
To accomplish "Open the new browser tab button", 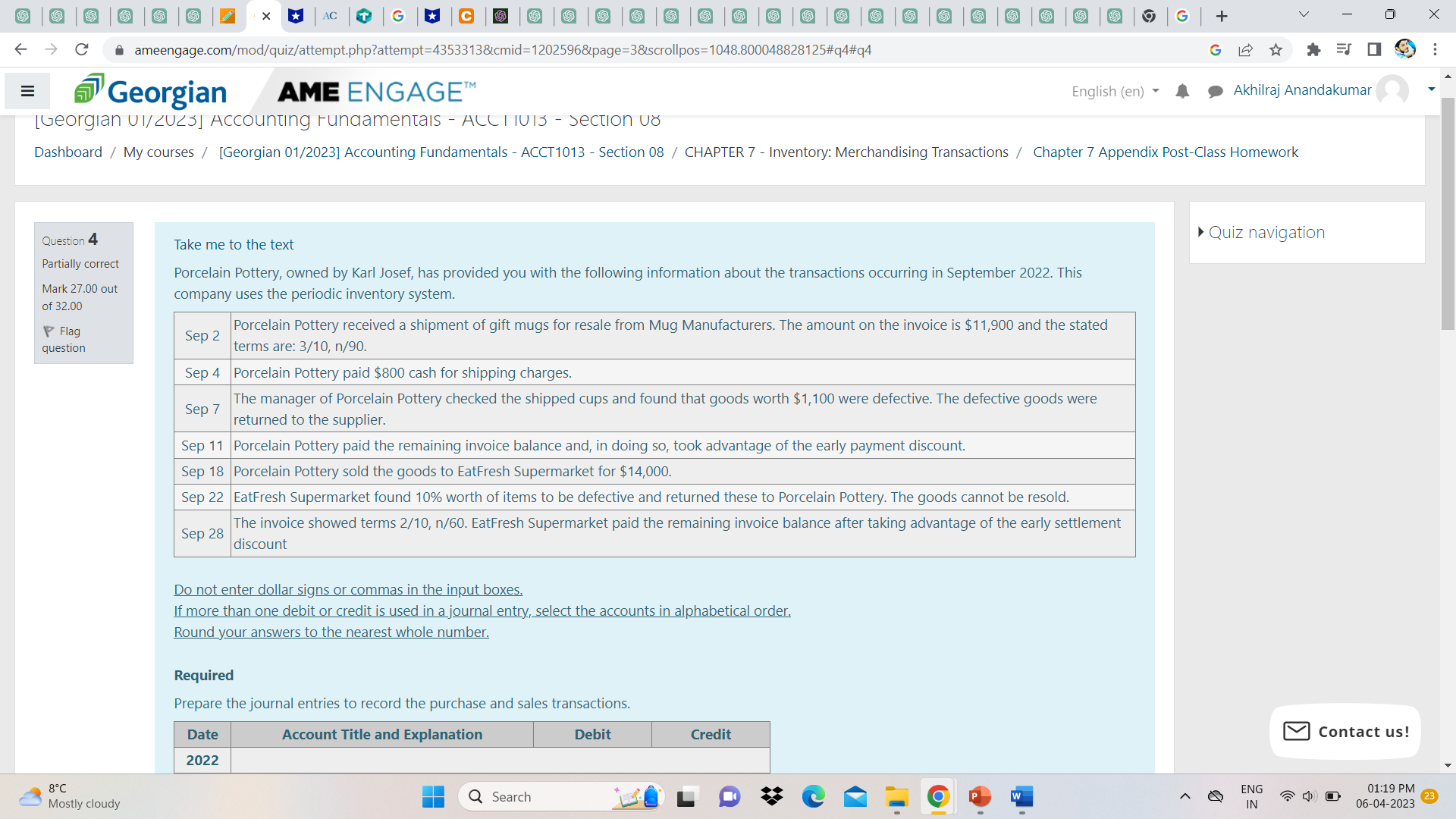I will (x=1222, y=16).
